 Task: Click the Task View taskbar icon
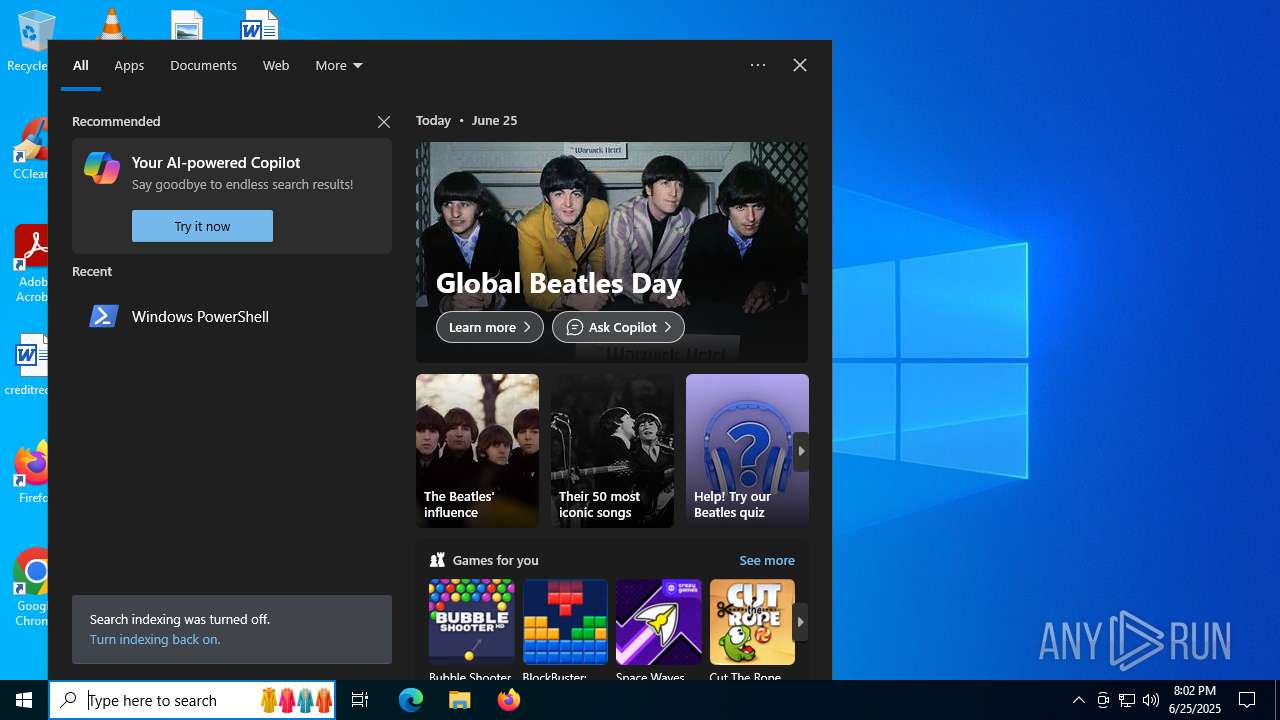[360, 700]
